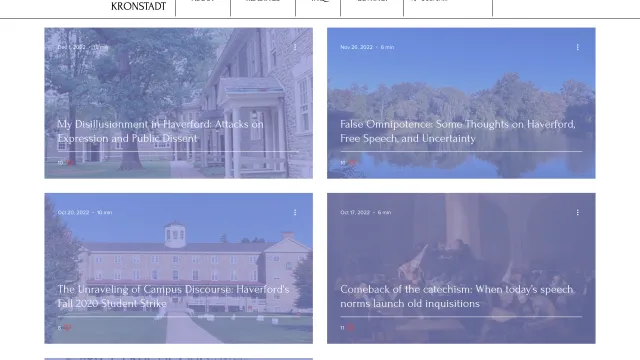Like the False Omnipotence post
Image resolution: width=640 pixels, height=360 pixels.
pos(352,163)
